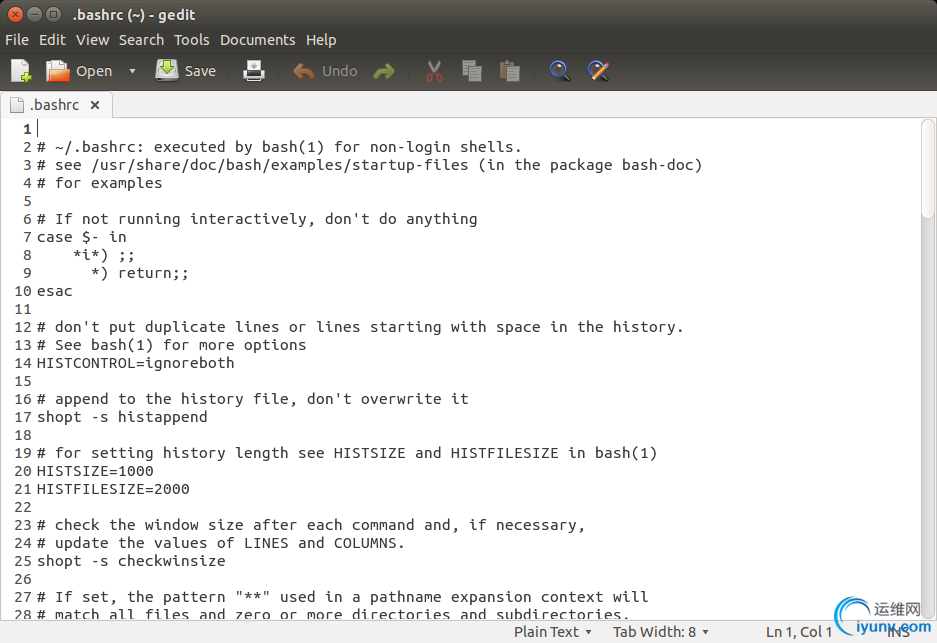Click the shopt -s histappend line
Image resolution: width=937 pixels, height=643 pixels.
click(122, 417)
